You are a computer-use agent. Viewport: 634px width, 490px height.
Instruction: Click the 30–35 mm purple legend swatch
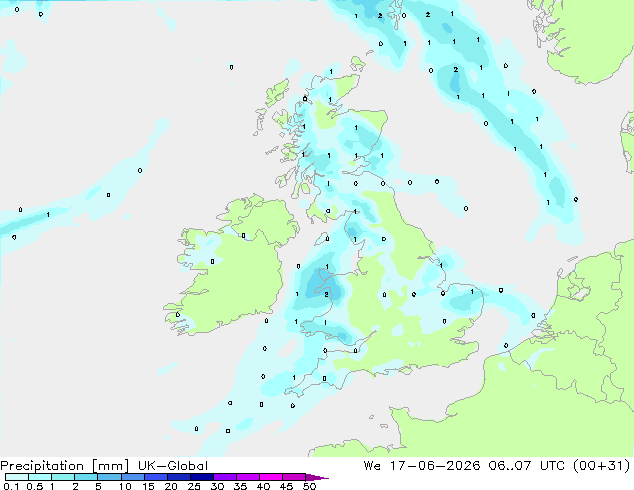pos(224,477)
